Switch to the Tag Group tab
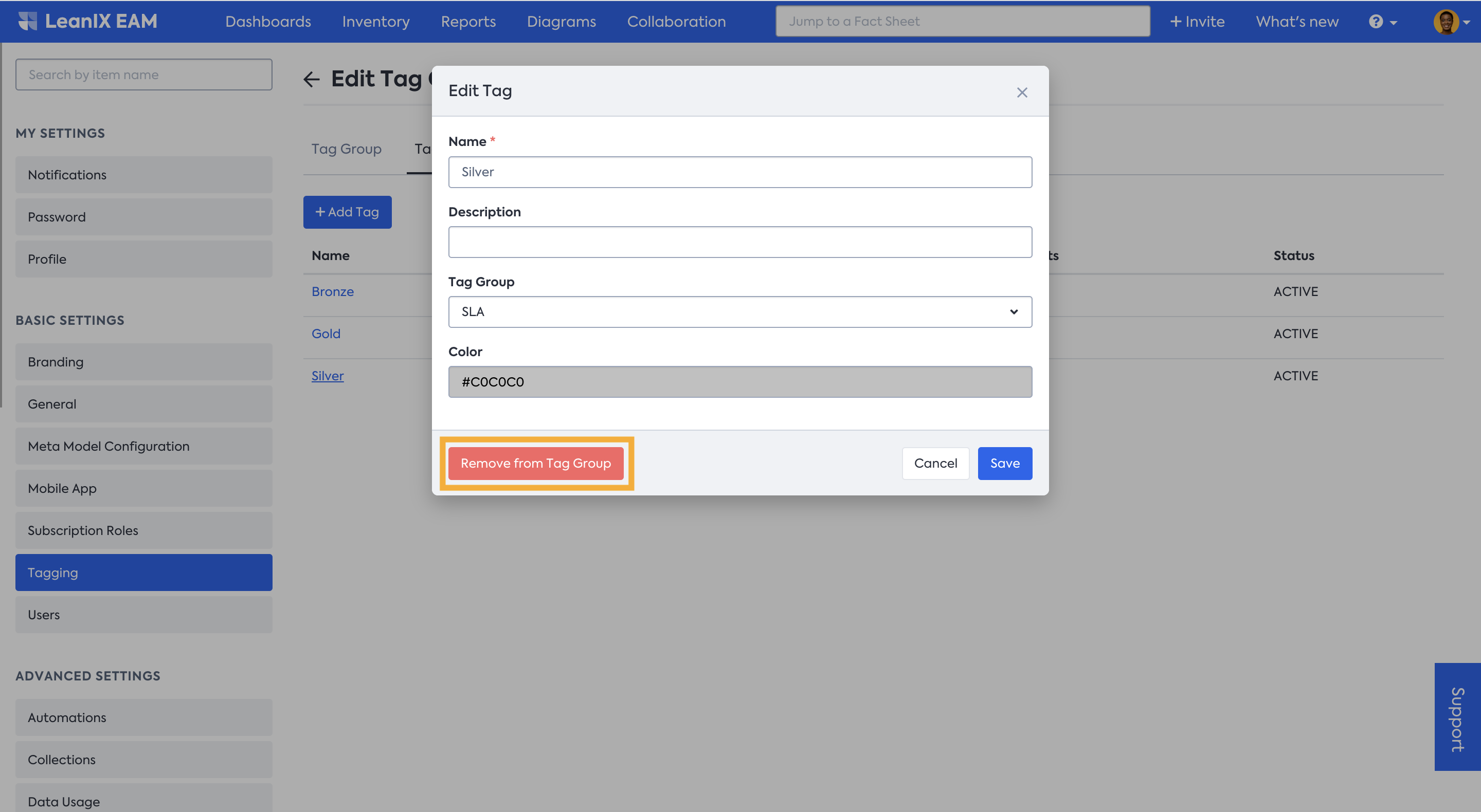This screenshot has height=812, width=1481. [x=346, y=149]
